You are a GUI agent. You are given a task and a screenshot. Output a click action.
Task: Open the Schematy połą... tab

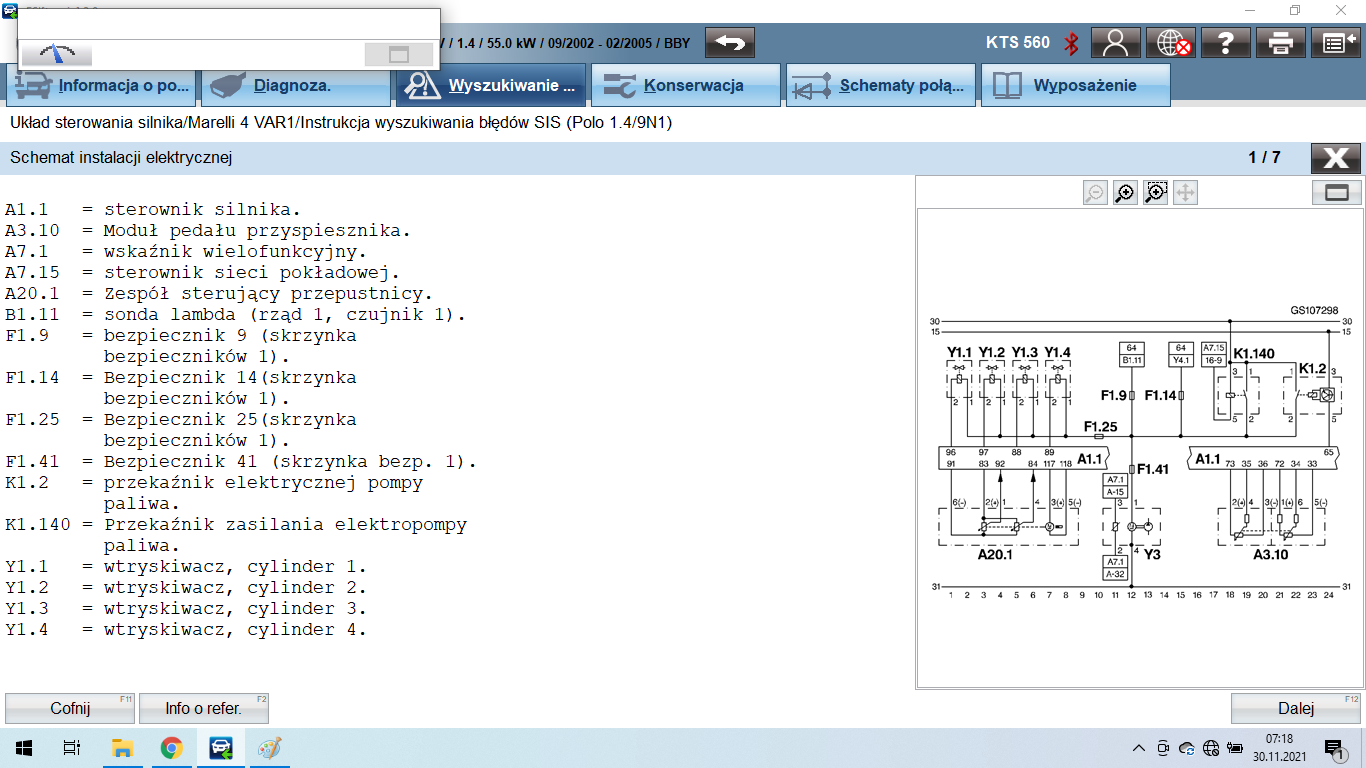(881, 85)
